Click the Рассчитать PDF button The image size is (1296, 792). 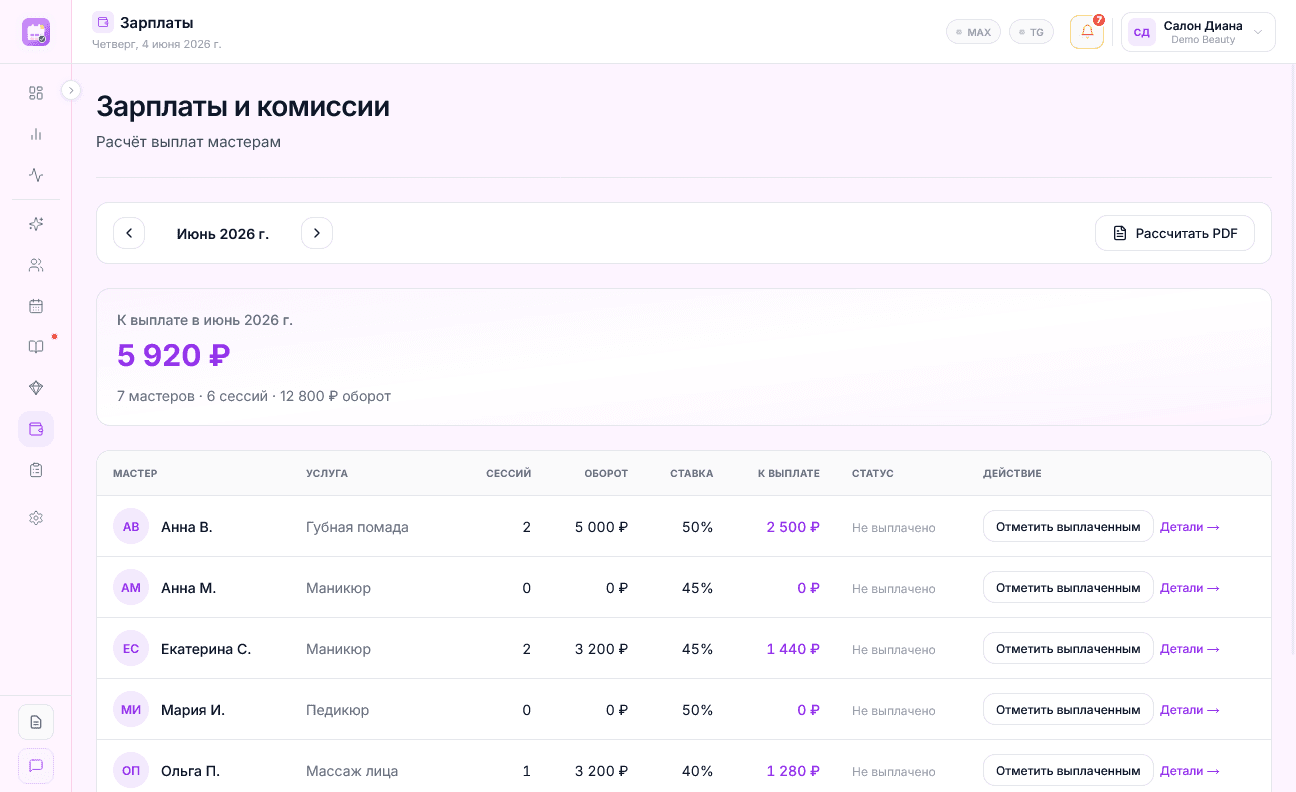pos(1175,233)
